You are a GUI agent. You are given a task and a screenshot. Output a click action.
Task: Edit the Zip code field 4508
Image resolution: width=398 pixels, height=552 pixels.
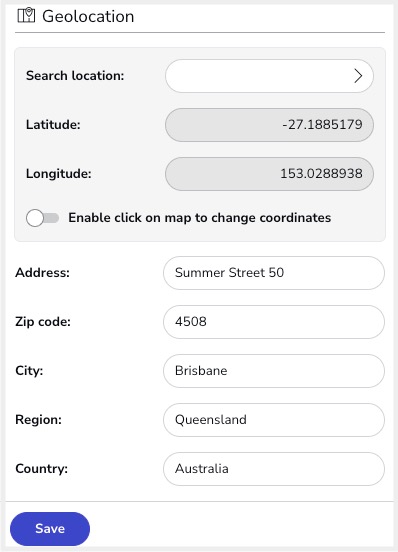click(274, 322)
